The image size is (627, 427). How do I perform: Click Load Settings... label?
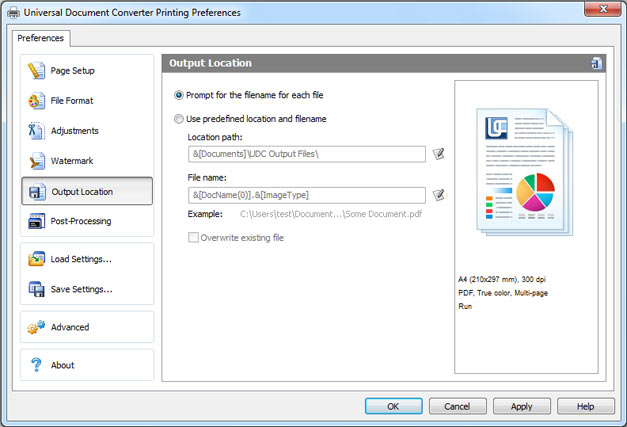click(81, 259)
